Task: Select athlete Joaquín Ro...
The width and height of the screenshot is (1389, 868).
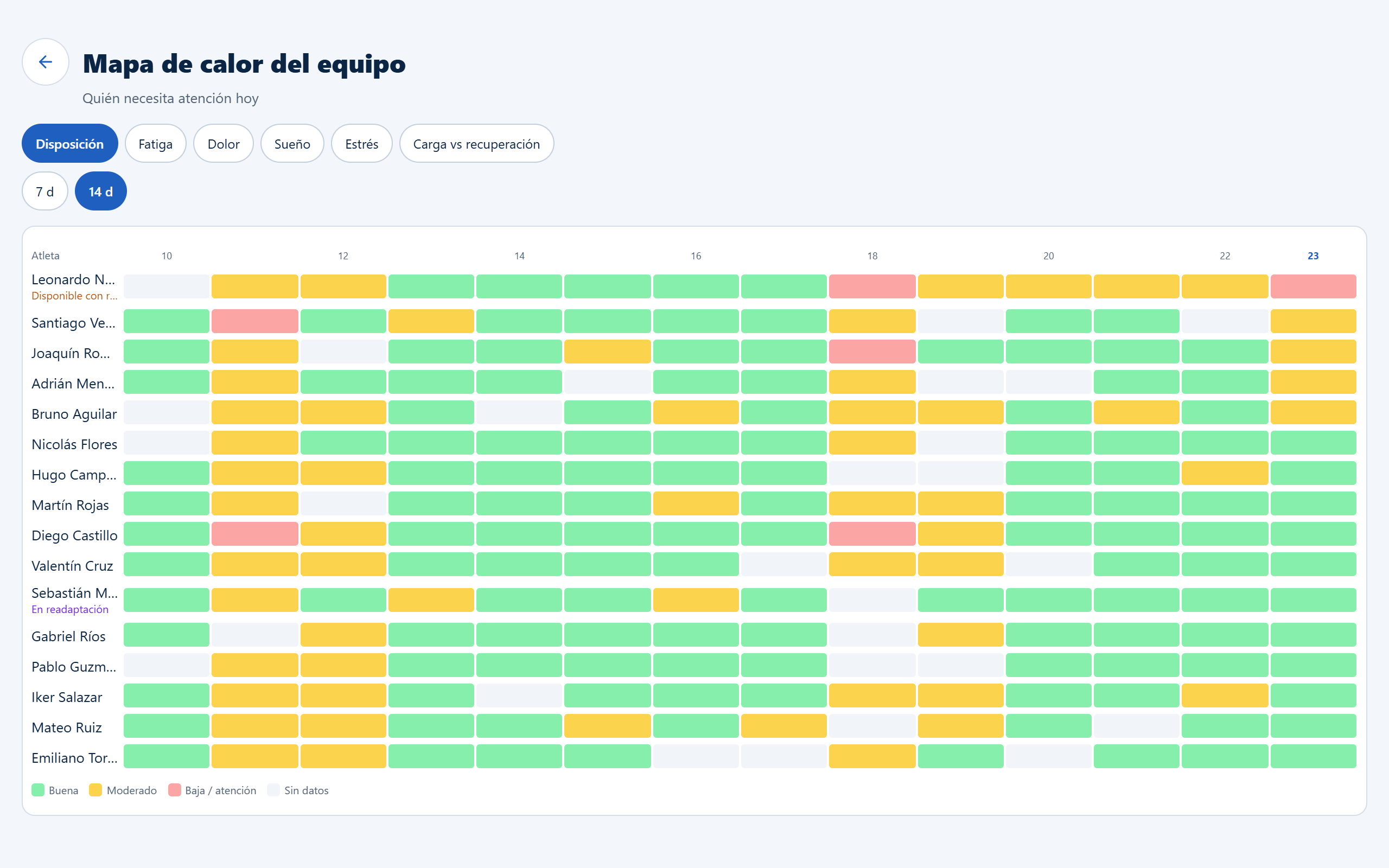Action: pyautogui.click(x=71, y=353)
